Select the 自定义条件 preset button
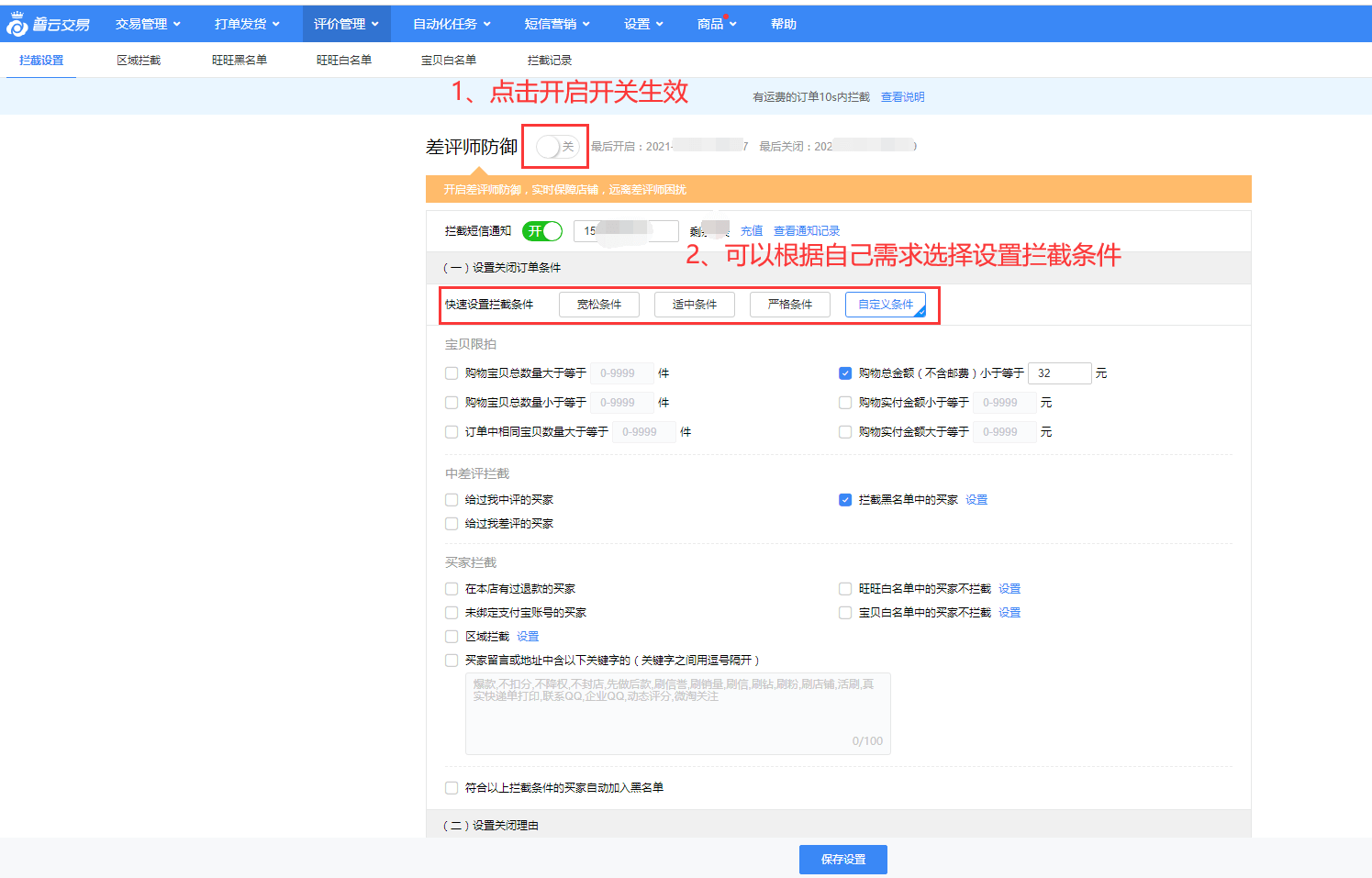This screenshot has height=878, width=1372. 886,305
